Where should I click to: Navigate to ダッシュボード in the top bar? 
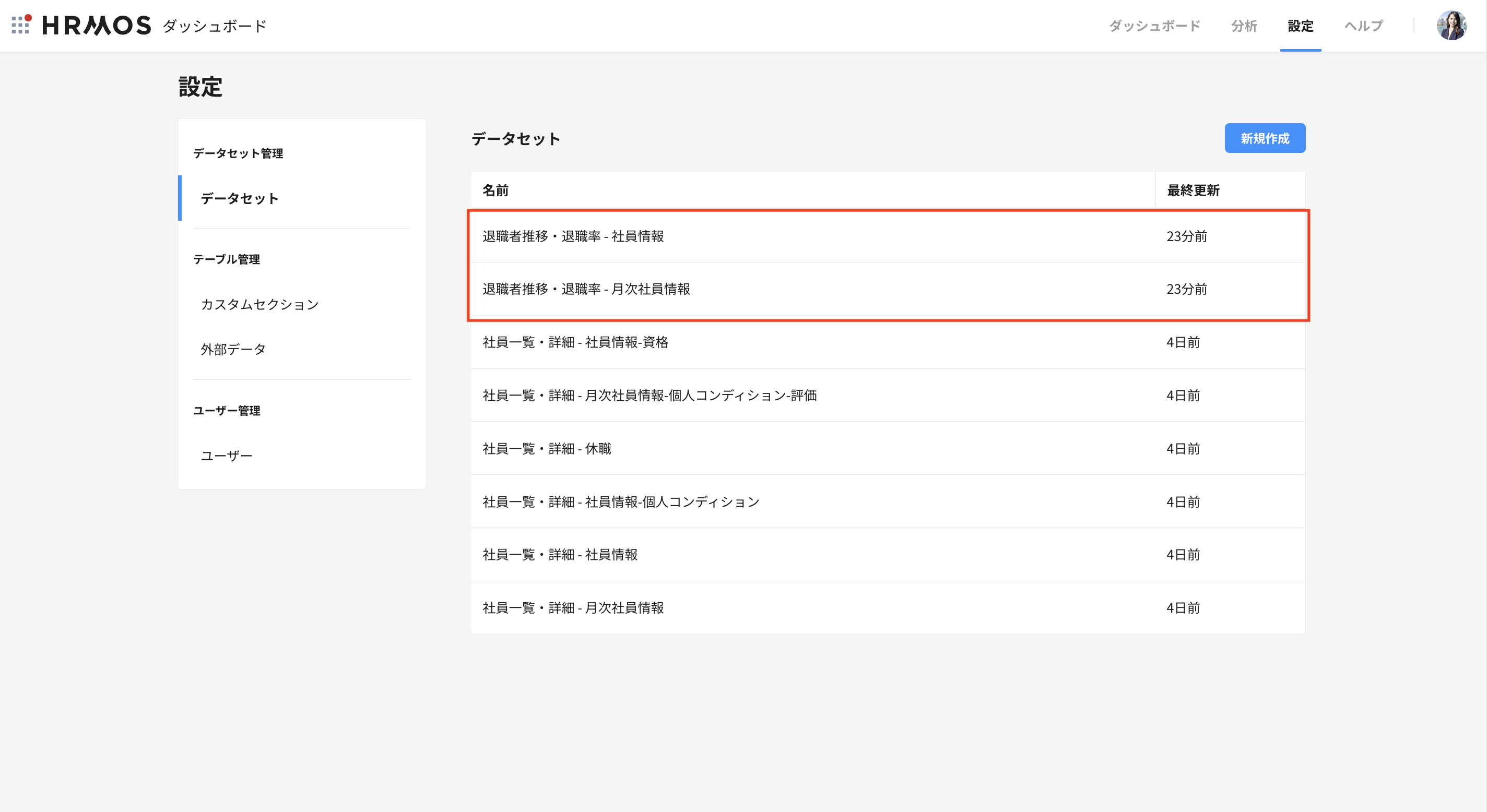pos(1153,26)
